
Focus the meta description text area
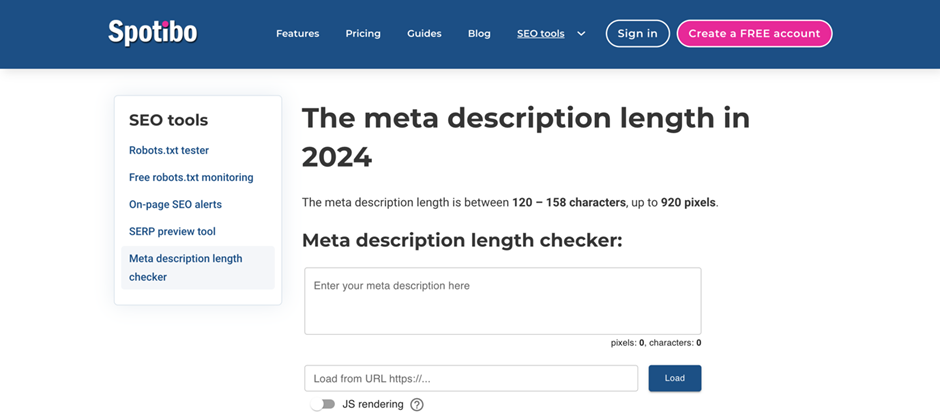(x=502, y=301)
